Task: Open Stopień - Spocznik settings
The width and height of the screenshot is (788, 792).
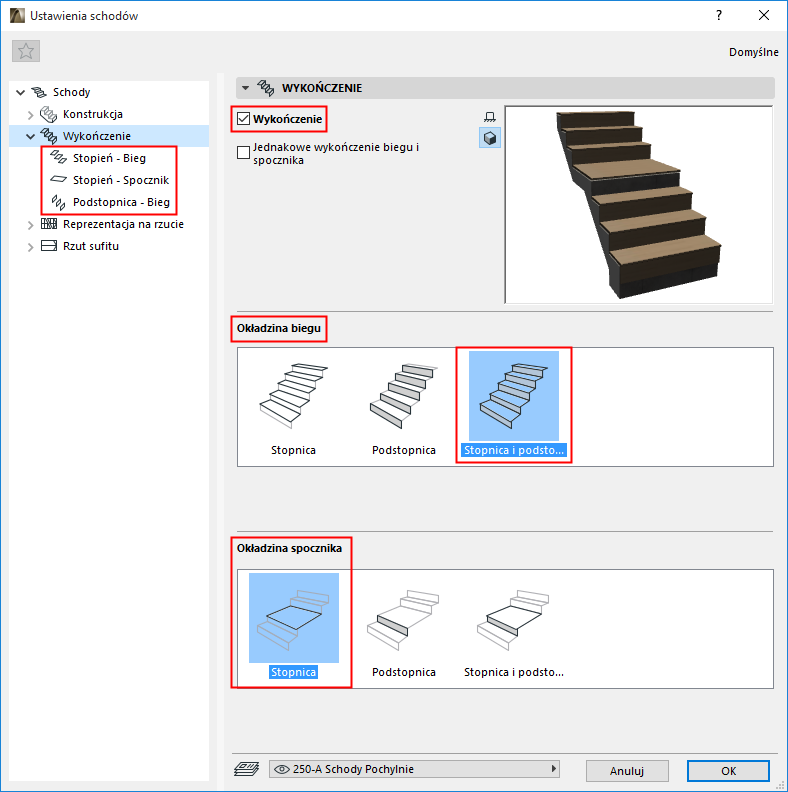Action: point(121,180)
